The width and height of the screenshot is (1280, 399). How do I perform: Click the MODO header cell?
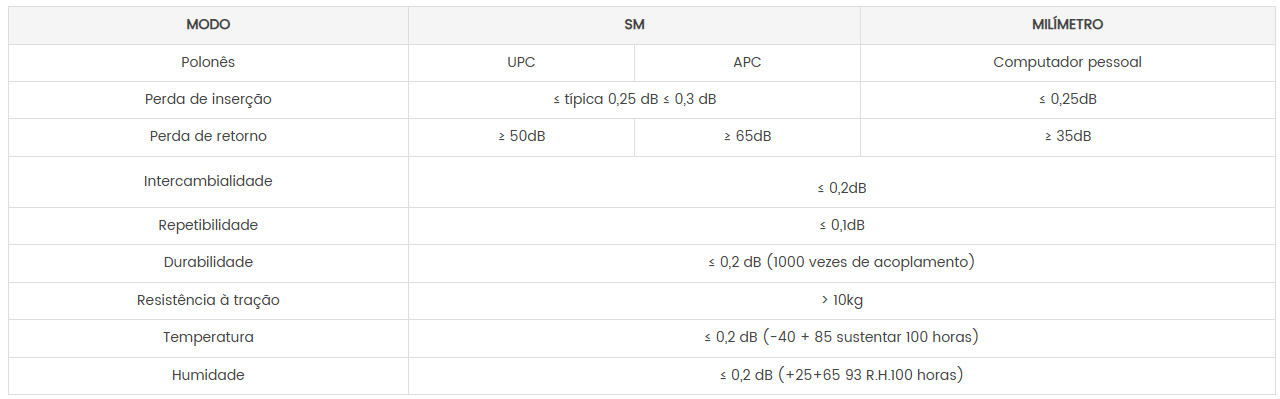coord(208,25)
